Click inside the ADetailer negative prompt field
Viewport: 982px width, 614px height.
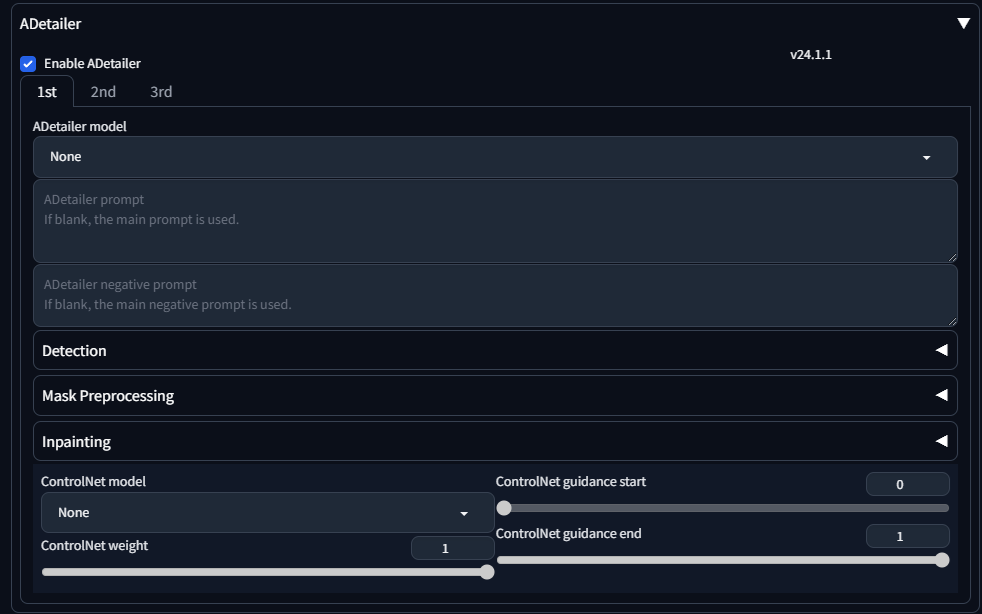pos(495,295)
